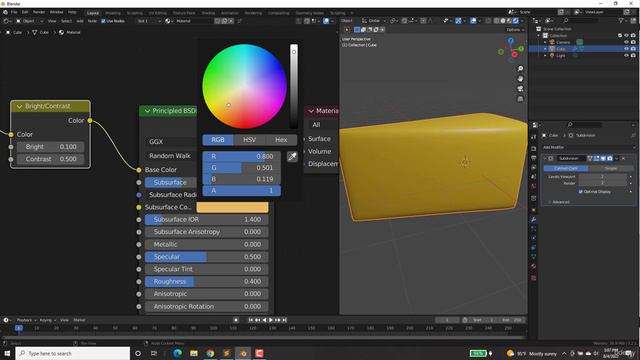Collapse the Principled BSDF node

click(x=147, y=111)
